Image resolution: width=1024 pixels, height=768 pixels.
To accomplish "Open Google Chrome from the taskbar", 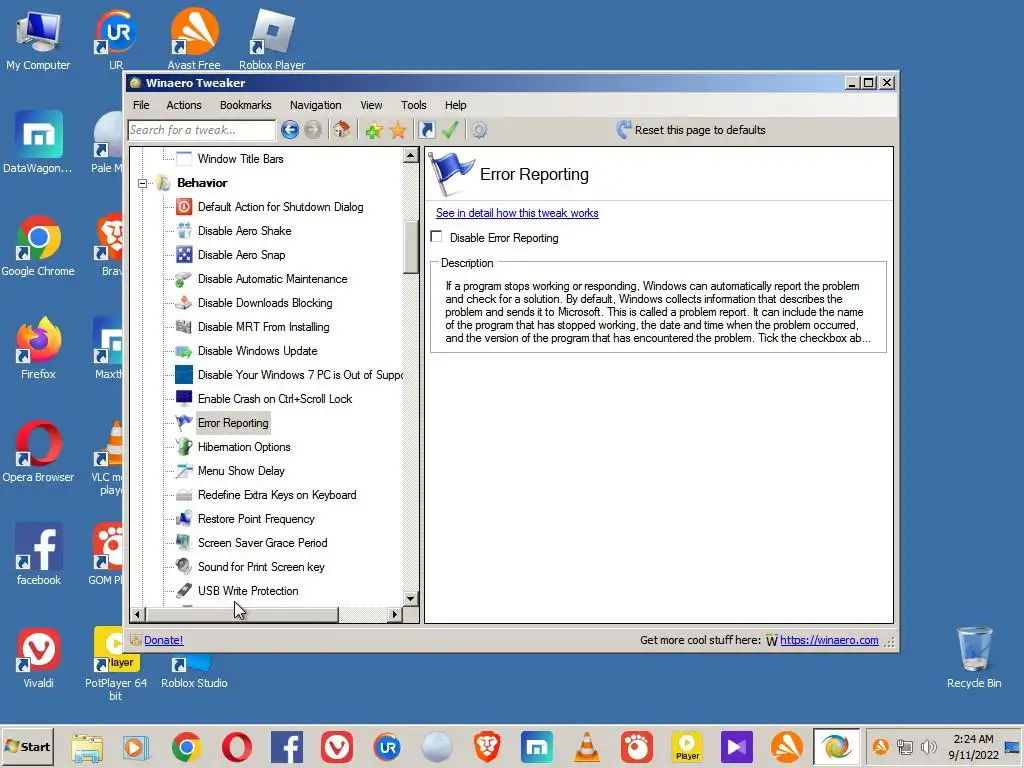I will pos(186,747).
